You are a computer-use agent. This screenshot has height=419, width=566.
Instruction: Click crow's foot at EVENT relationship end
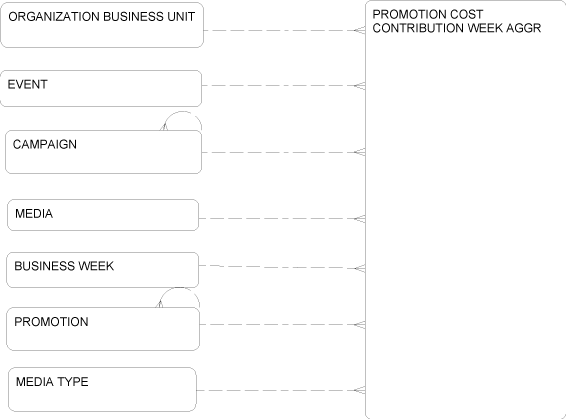[x=360, y=86]
